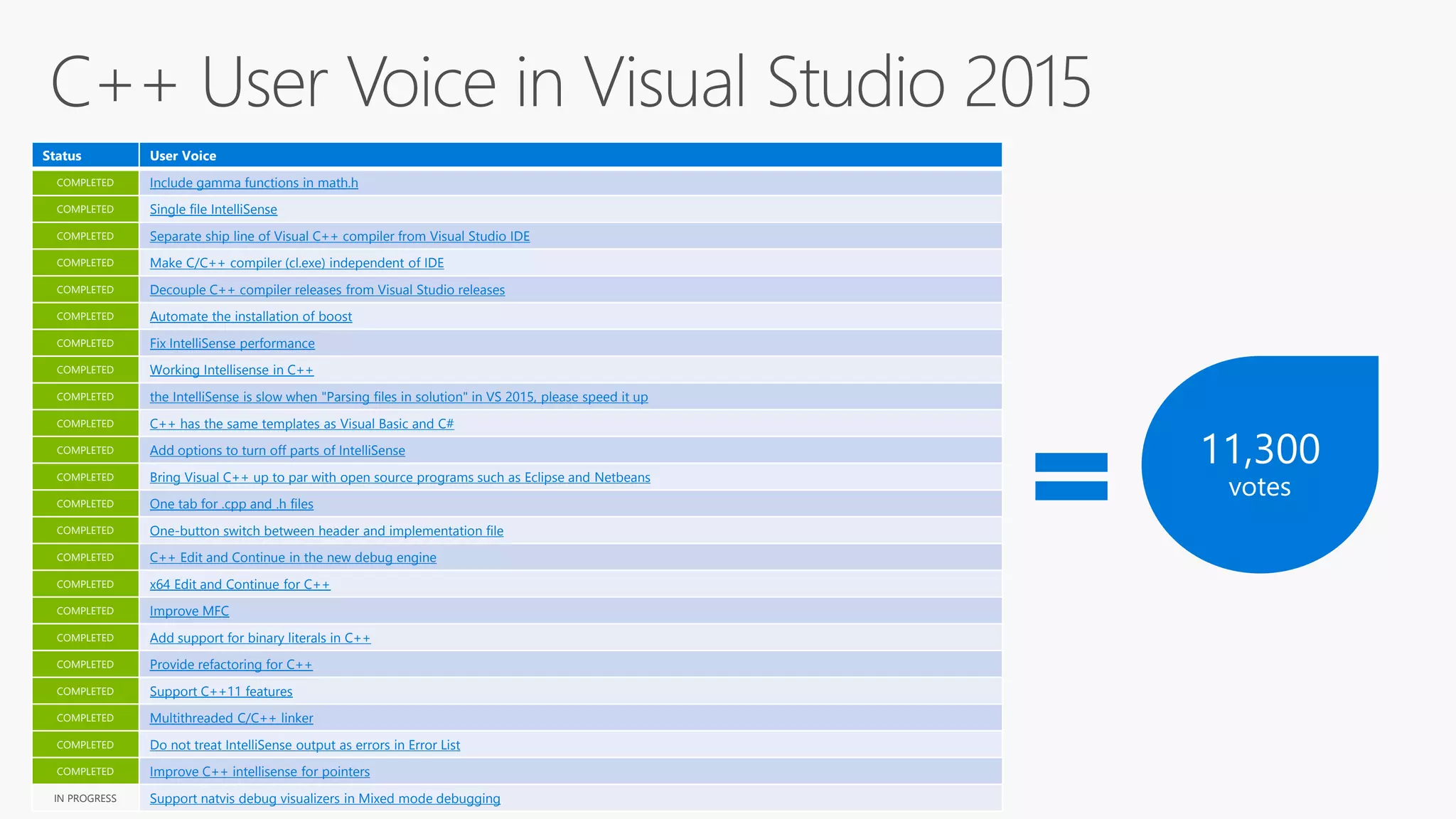Open 'Separate ship line of Visual C++ compiler' link
The image size is (1456, 819).
click(340, 236)
